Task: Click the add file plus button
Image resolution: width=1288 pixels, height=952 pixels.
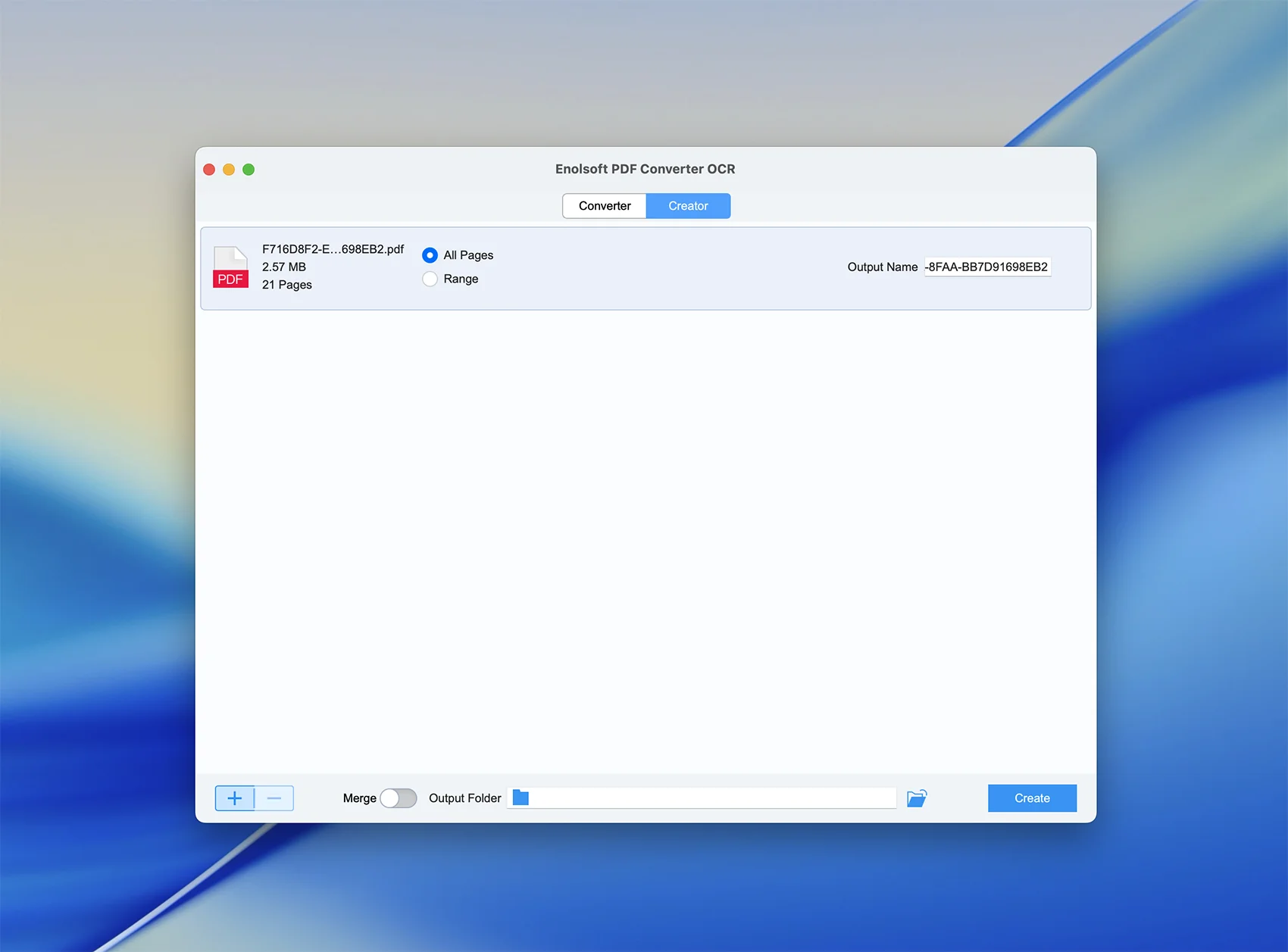Action: pos(235,798)
